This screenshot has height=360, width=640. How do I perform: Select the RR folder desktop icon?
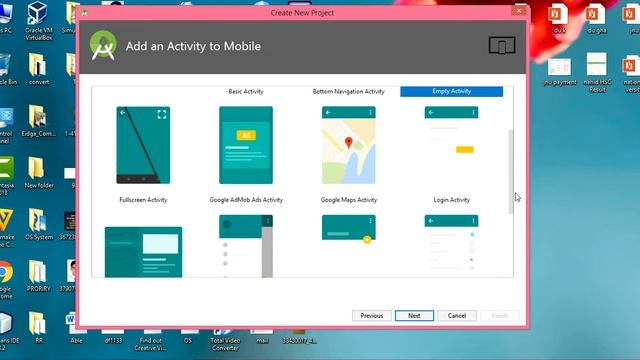(x=38, y=328)
